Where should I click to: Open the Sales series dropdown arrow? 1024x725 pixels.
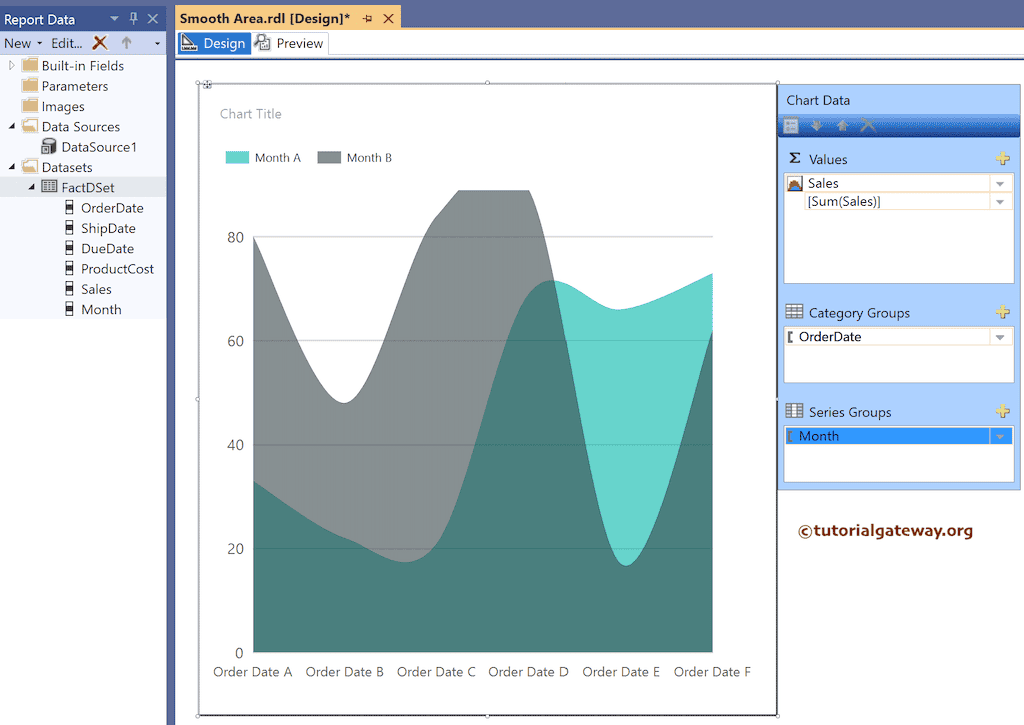[1000, 184]
